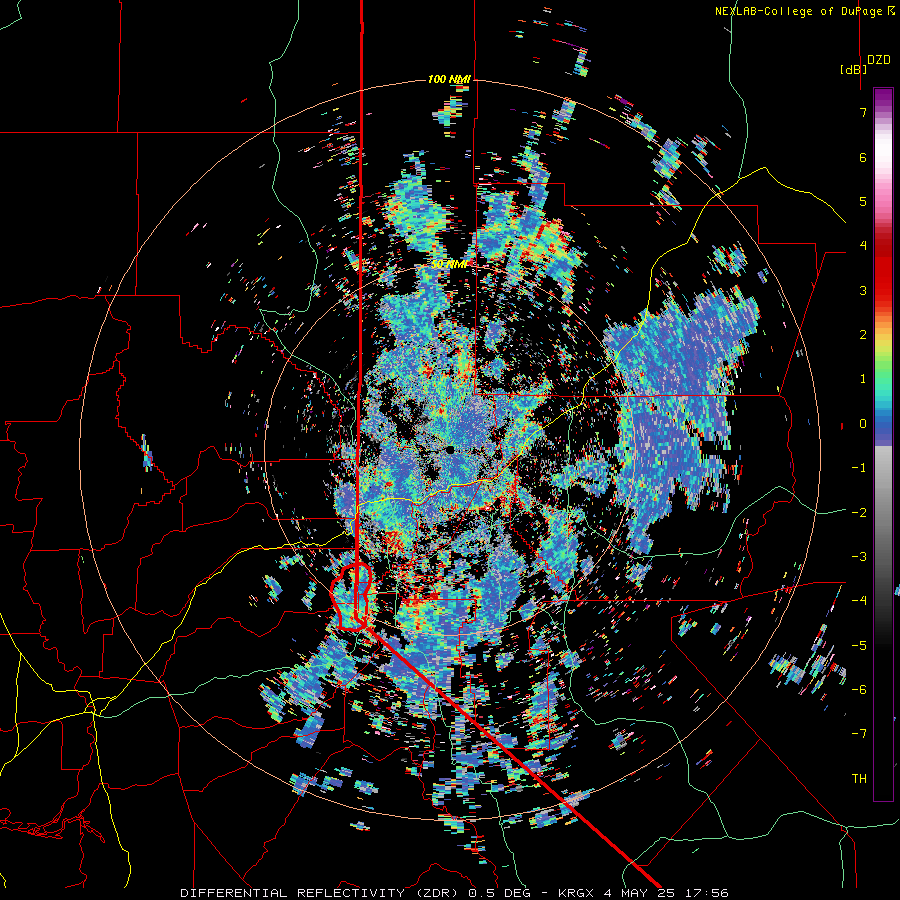Viewport: 900px width, 900px height.
Task: Select the -7 value on the color scale
Action: pyautogui.click(x=859, y=734)
